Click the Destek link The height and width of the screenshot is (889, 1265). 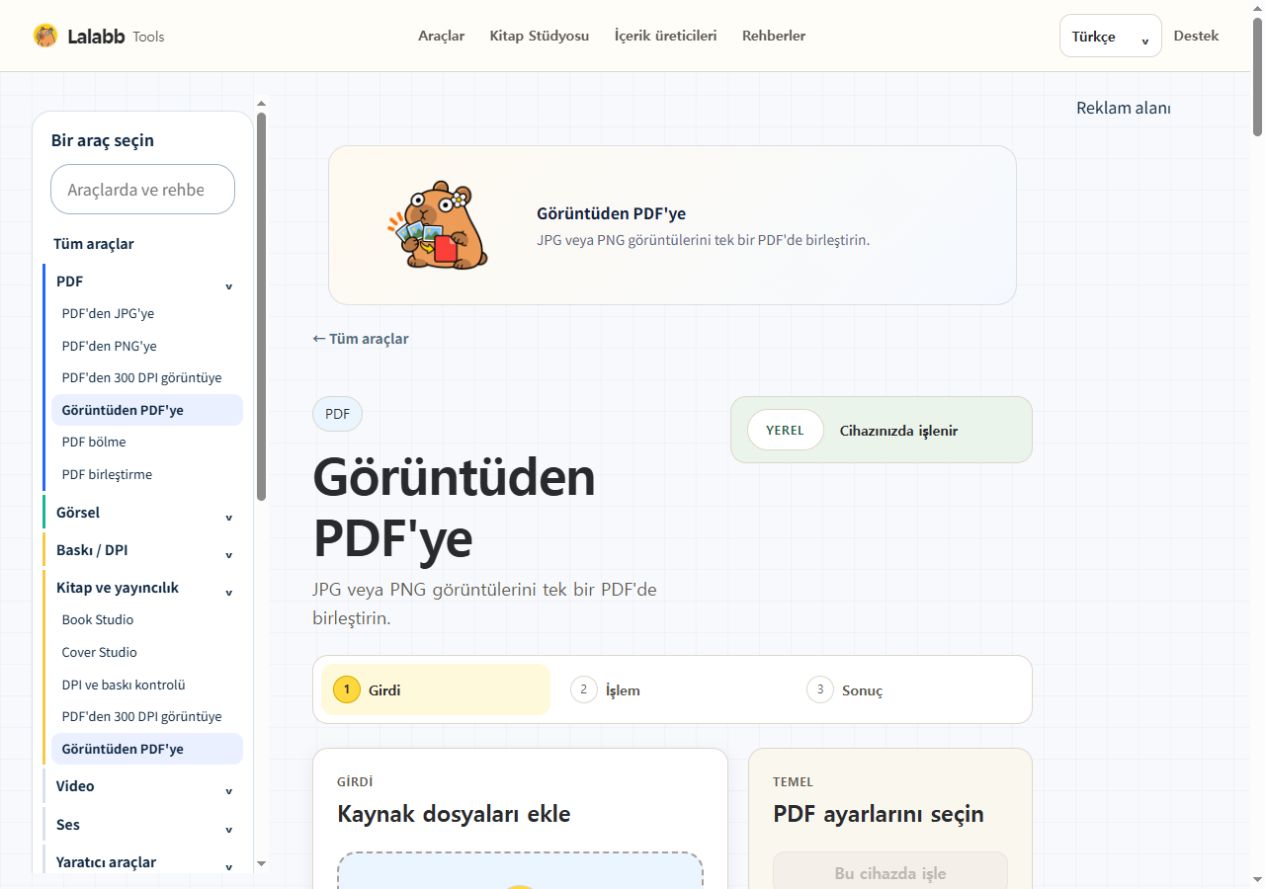[1196, 36]
